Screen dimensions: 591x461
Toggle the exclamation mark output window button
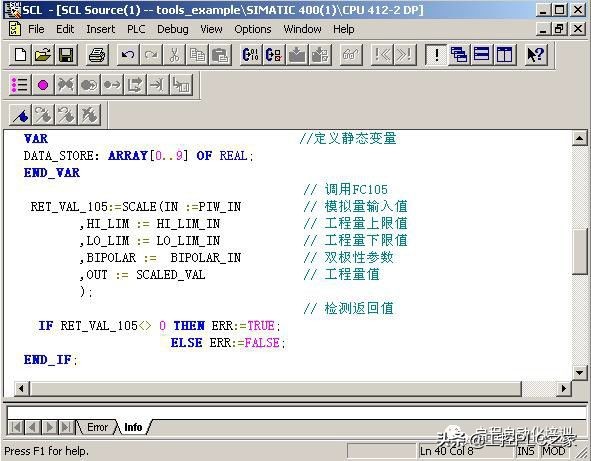[436, 55]
